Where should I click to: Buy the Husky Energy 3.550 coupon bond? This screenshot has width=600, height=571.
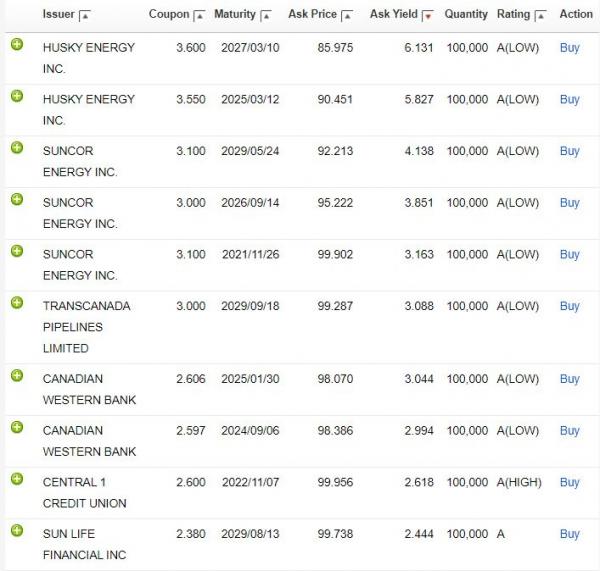(569, 100)
